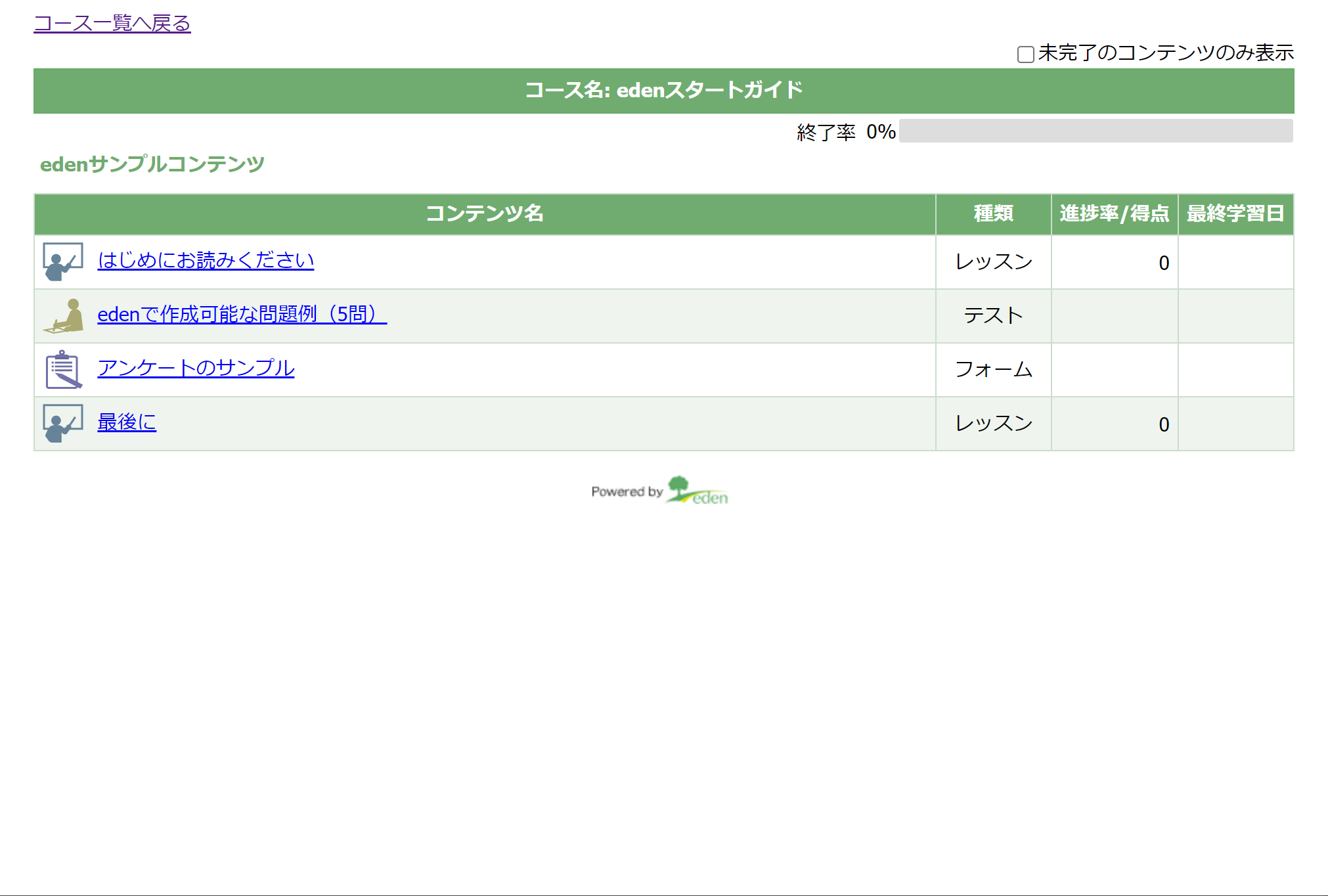Click the コース名: edenスタートガイド banner
Image resolution: width=1328 pixels, height=896 pixels.
click(664, 91)
